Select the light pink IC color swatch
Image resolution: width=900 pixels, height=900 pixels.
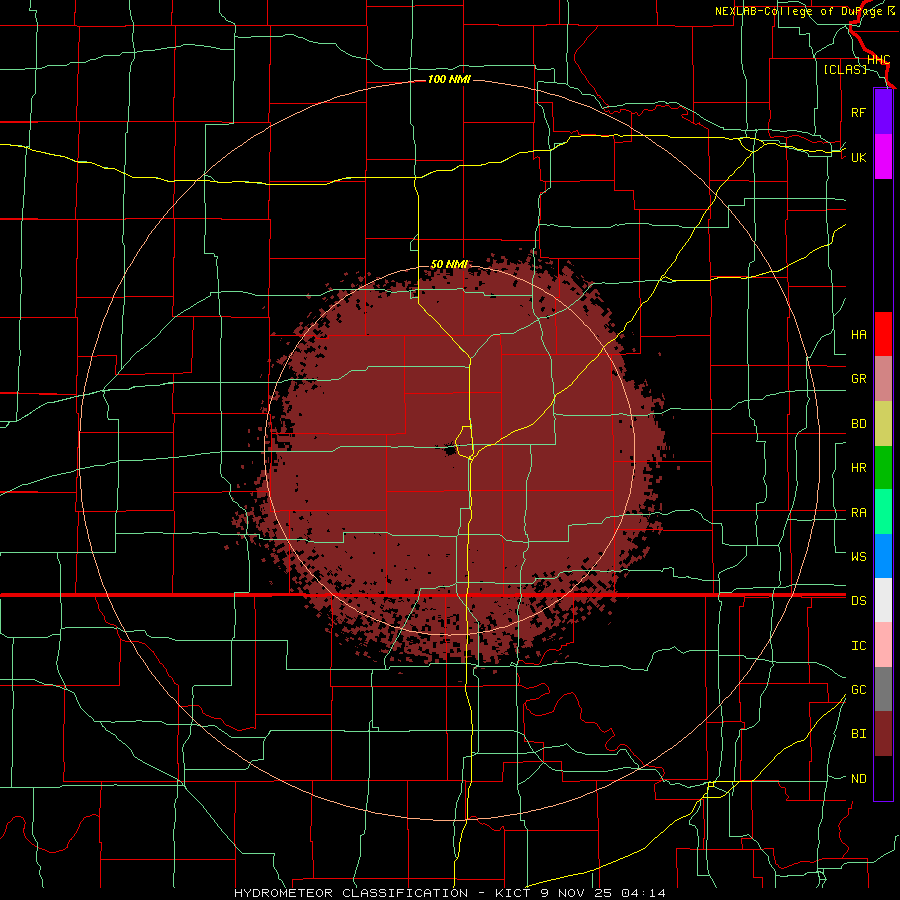coord(883,645)
